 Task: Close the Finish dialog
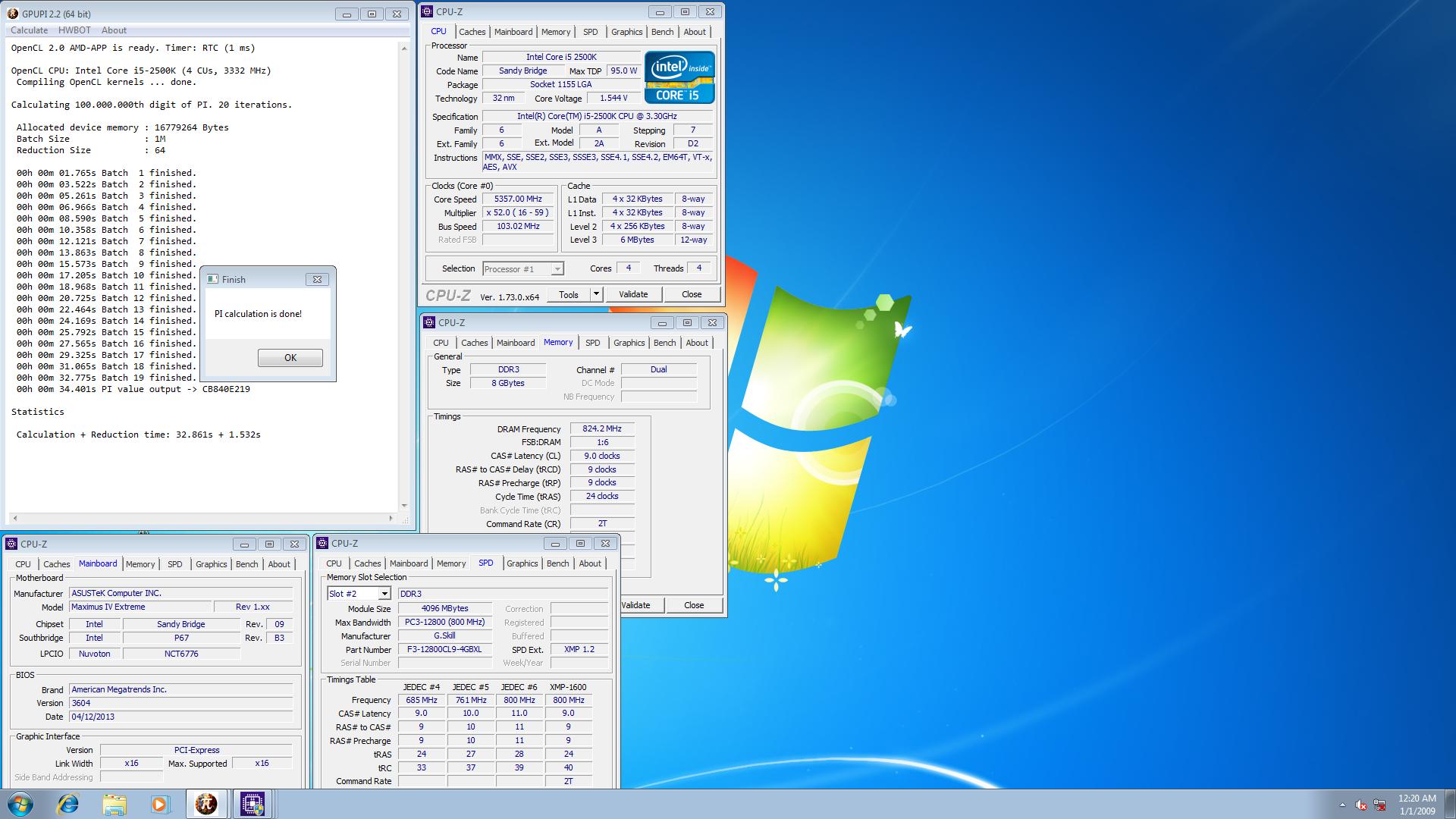coord(317,279)
